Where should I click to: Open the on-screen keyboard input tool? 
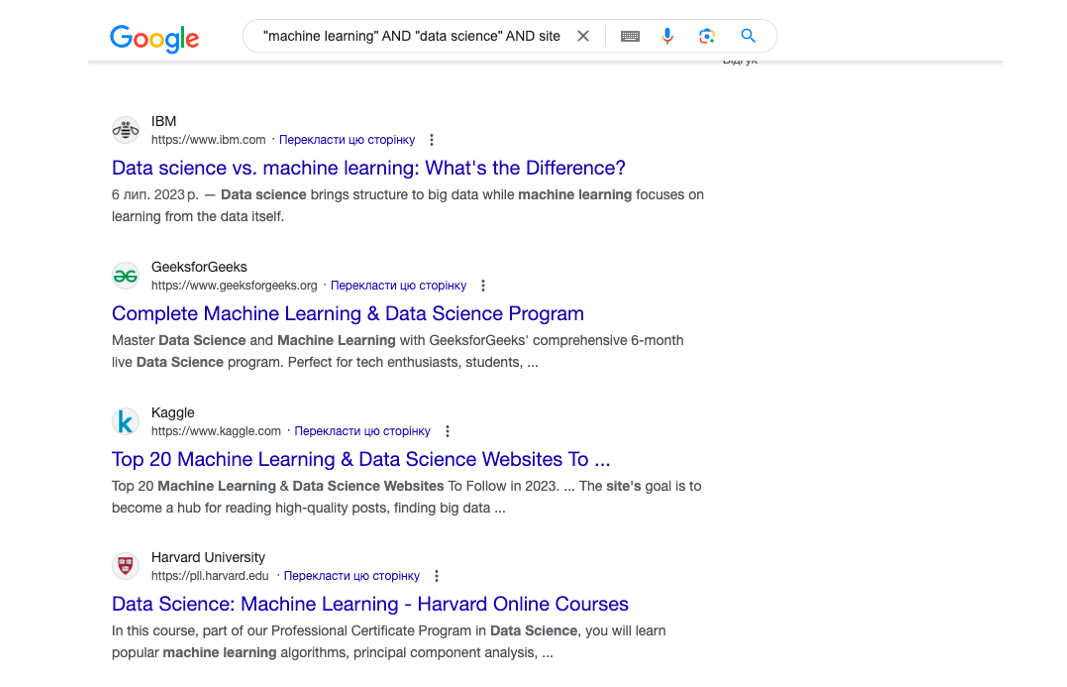630,36
